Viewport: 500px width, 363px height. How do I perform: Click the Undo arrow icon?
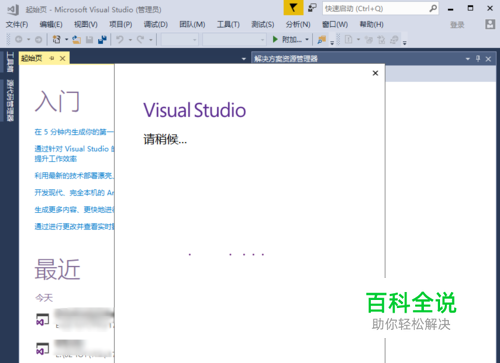pos(120,40)
